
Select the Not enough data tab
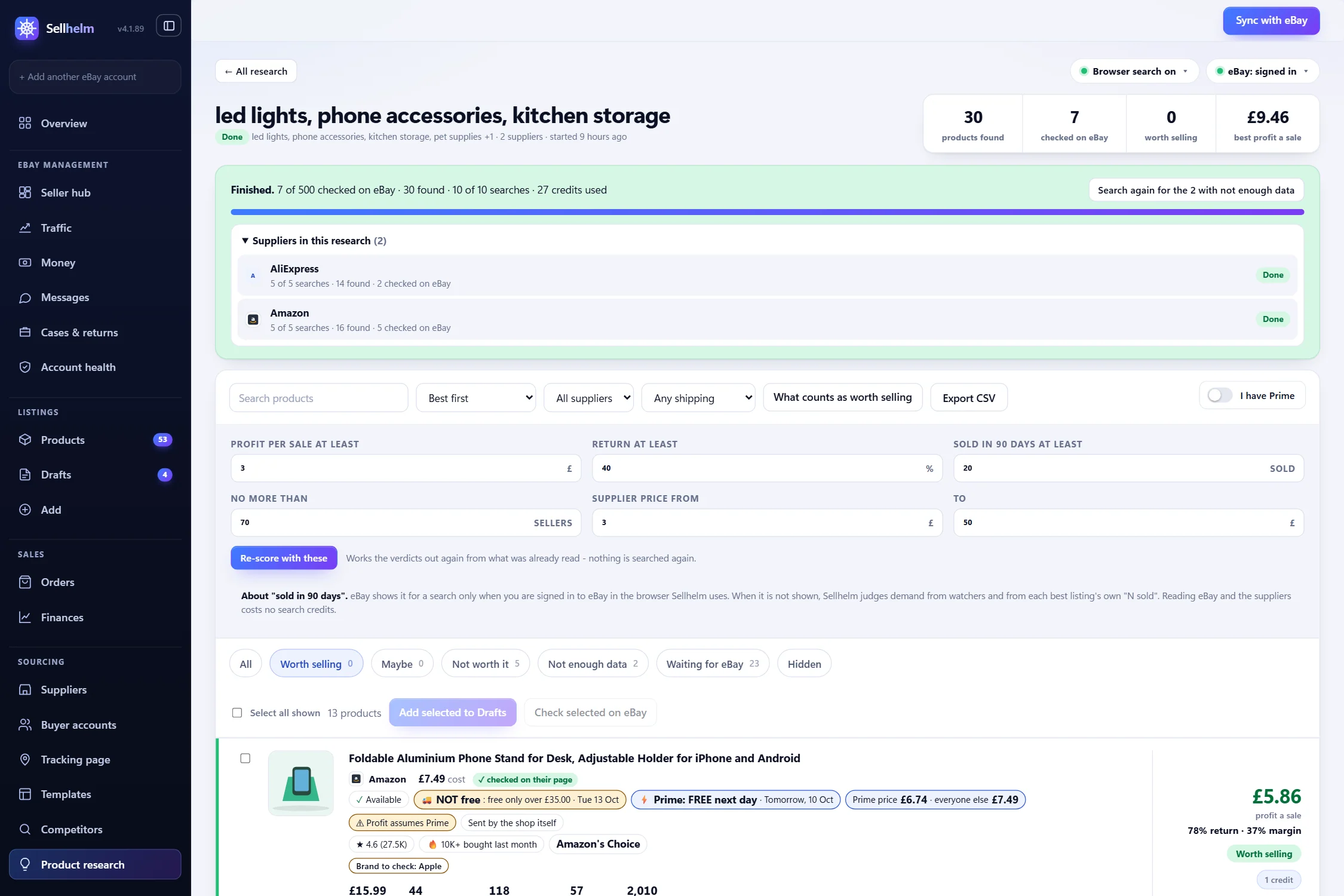tap(593, 664)
